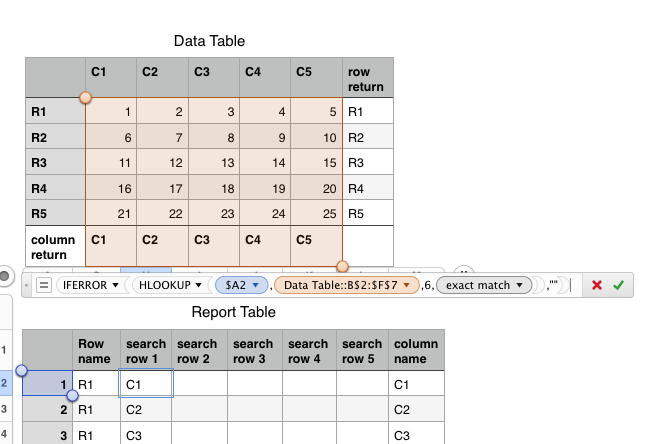Click blue selection handle beside Report cell R1

(x=72, y=396)
